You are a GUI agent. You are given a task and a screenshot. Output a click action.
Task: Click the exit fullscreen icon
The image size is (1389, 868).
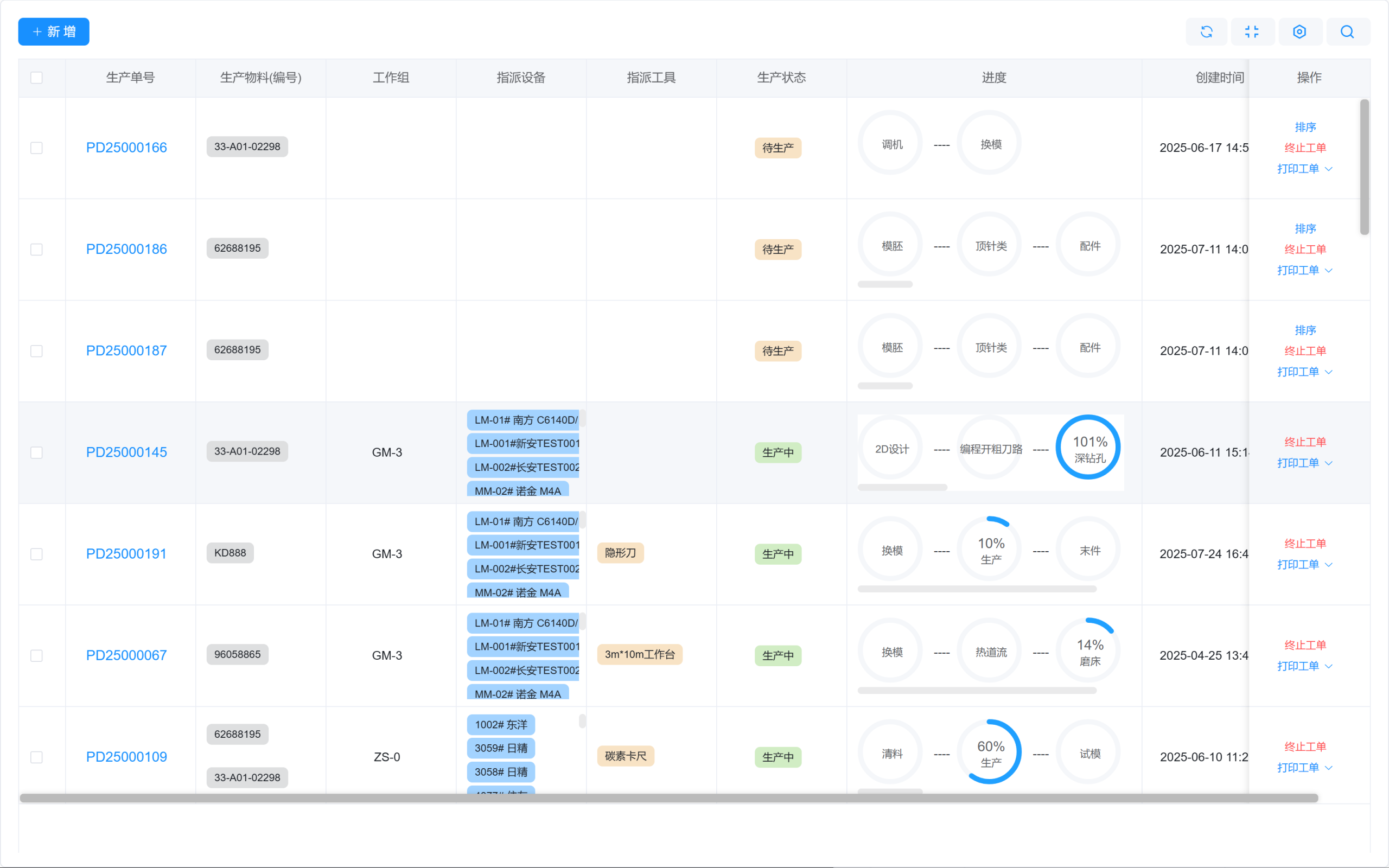point(1252,31)
